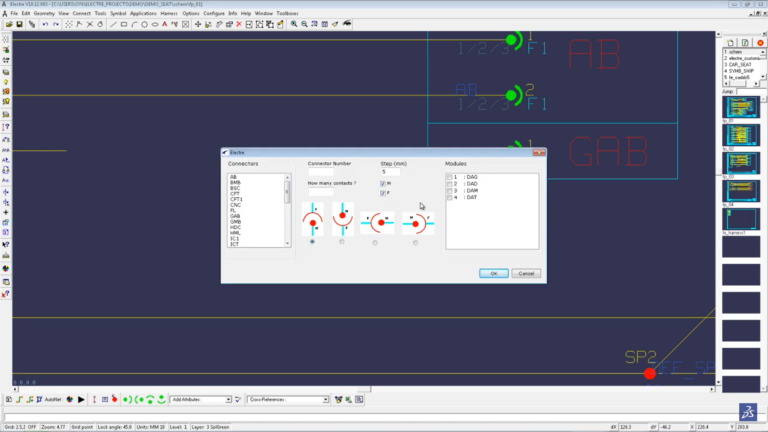Select the Rectangle drawing tool

124,24
